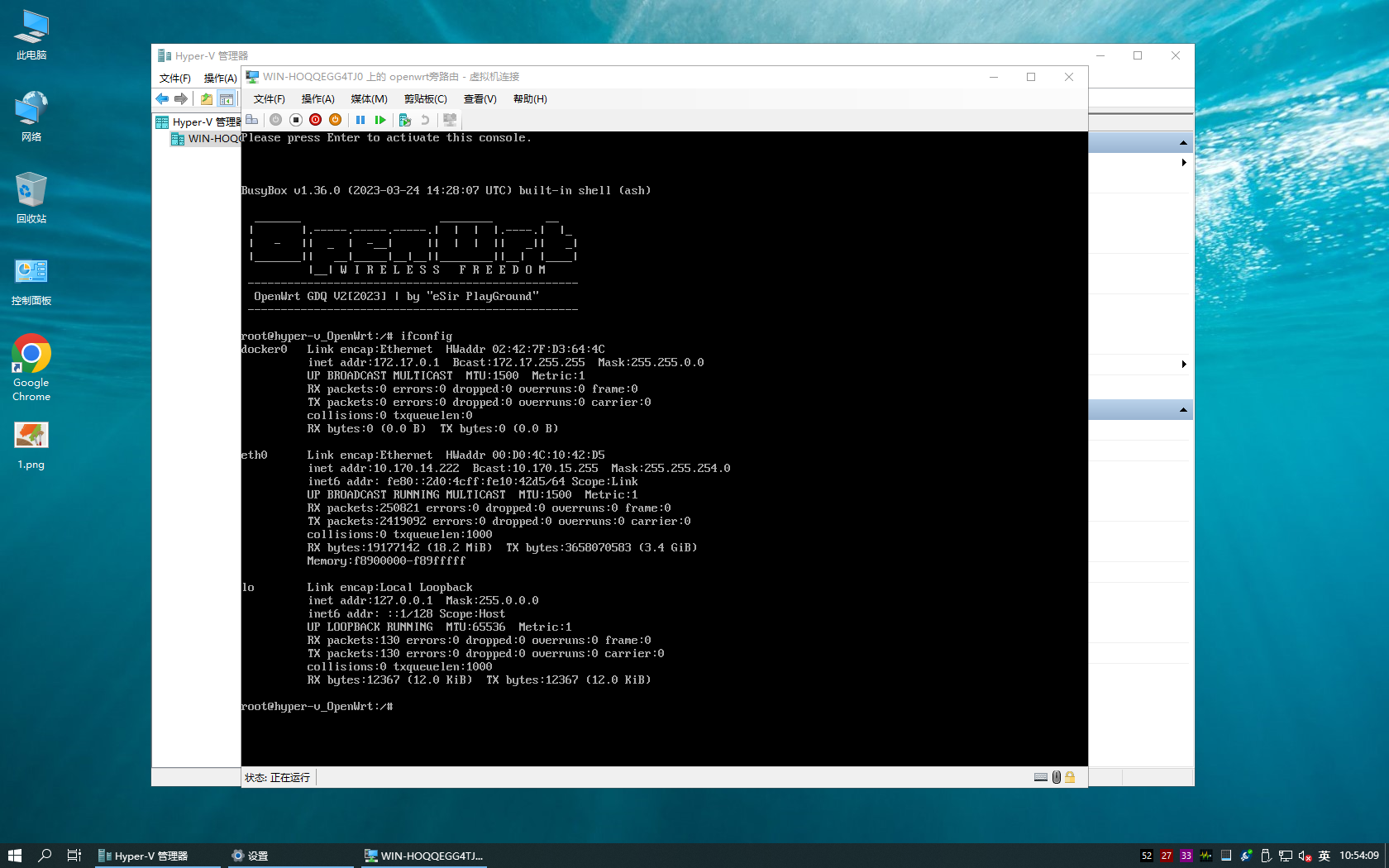Toggle the muted volume icon in system tray
This screenshot has width=1389, height=868.
point(1305,856)
